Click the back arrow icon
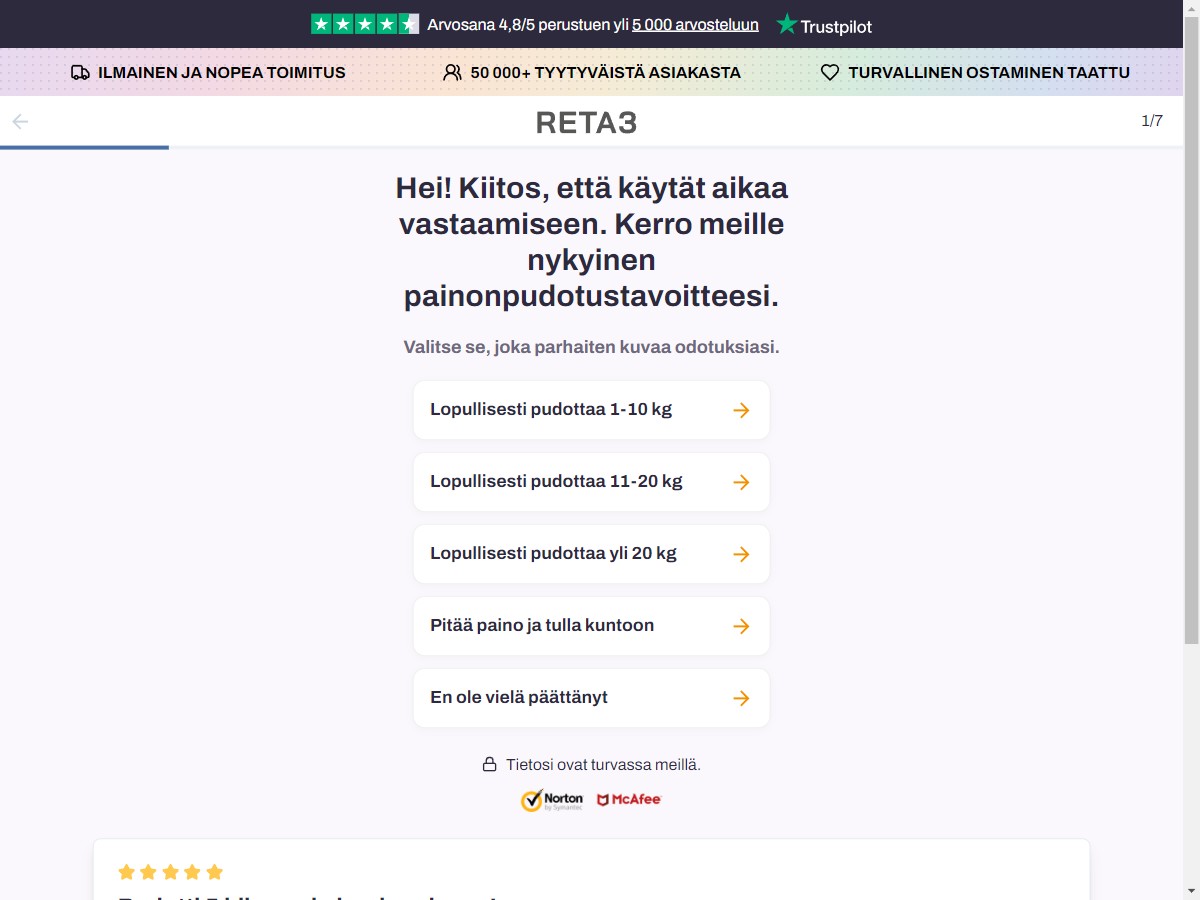The width and height of the screenshot is (1200, 900). click(20, 122)
